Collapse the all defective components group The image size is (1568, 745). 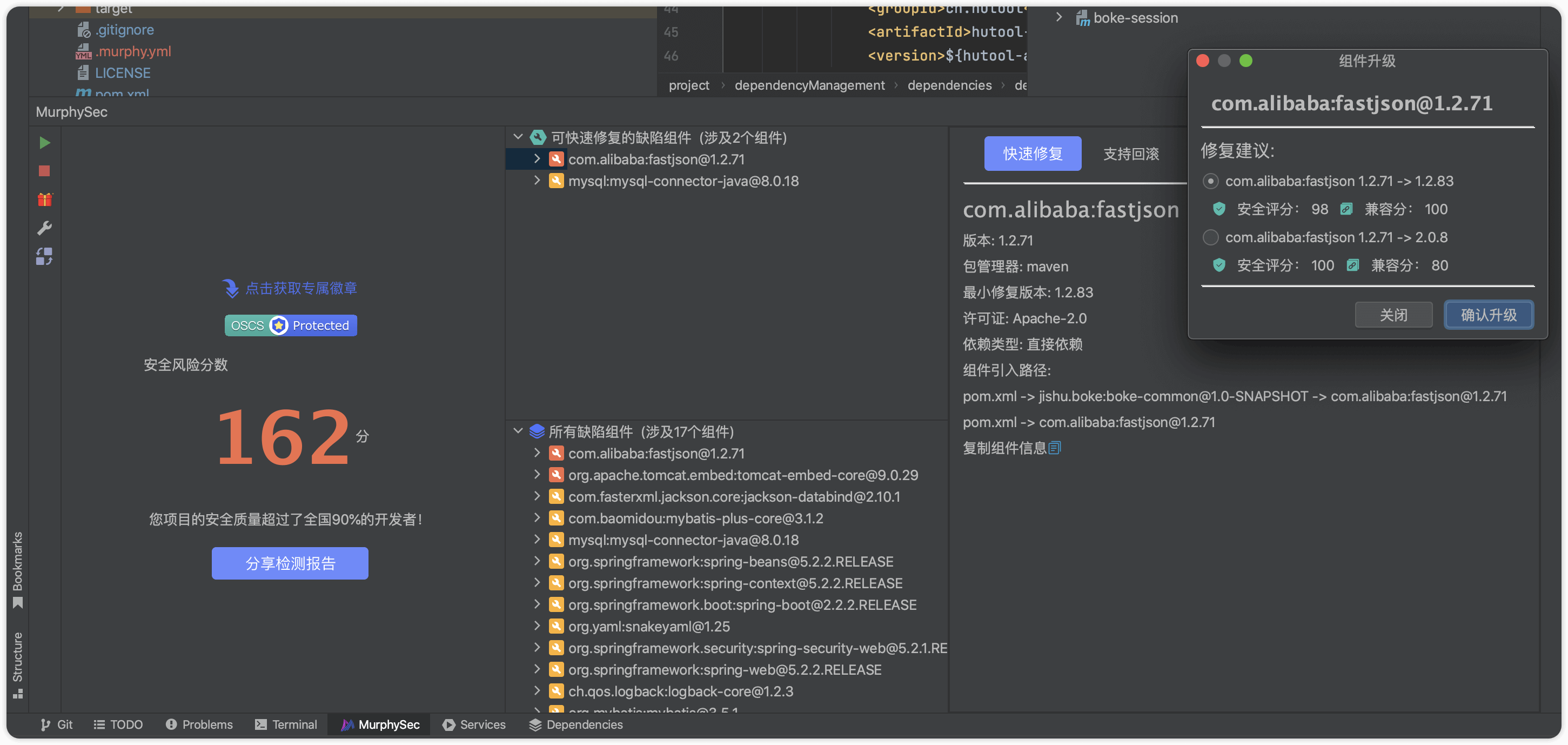518,431
